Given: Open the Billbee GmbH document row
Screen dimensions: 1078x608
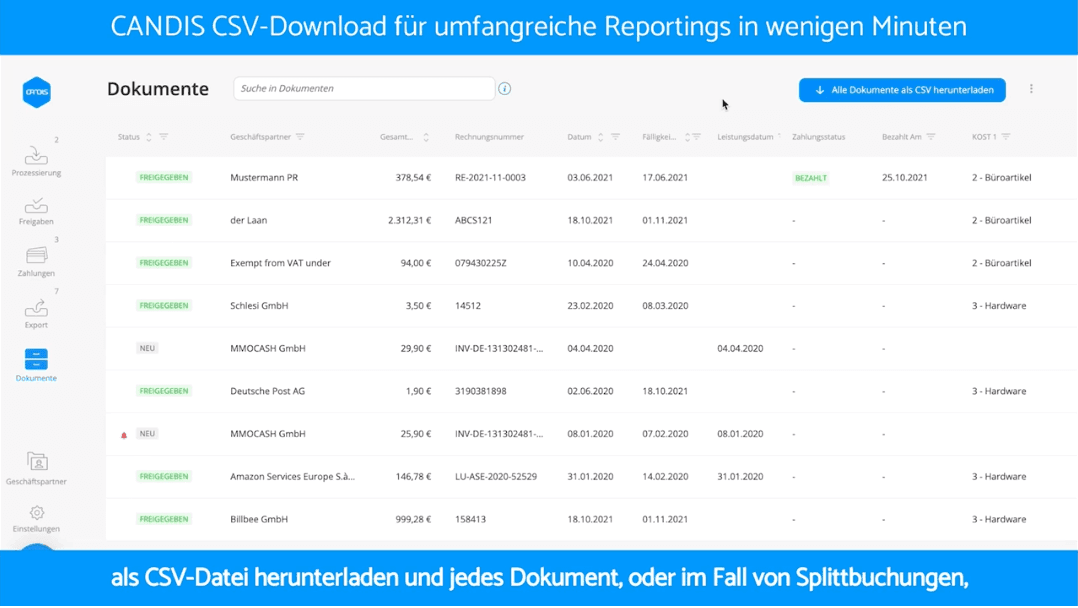Looking at the screenshot, I should click(591, 519).
